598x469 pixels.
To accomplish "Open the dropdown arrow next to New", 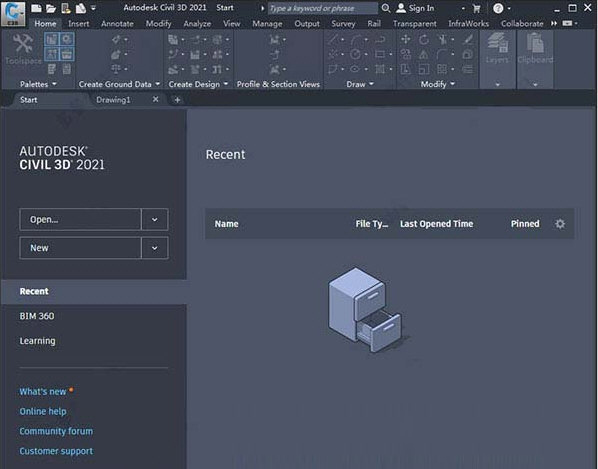I will tap(154, 248).
